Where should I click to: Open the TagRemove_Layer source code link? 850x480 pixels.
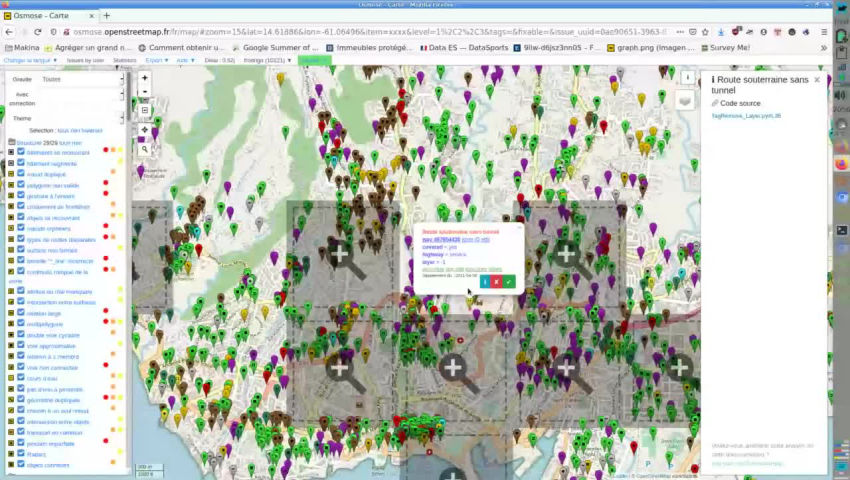pos(746,116)
